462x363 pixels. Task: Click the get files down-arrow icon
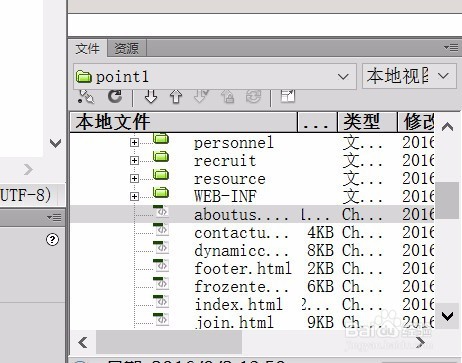pyautogui.click(x=151, y=97)
